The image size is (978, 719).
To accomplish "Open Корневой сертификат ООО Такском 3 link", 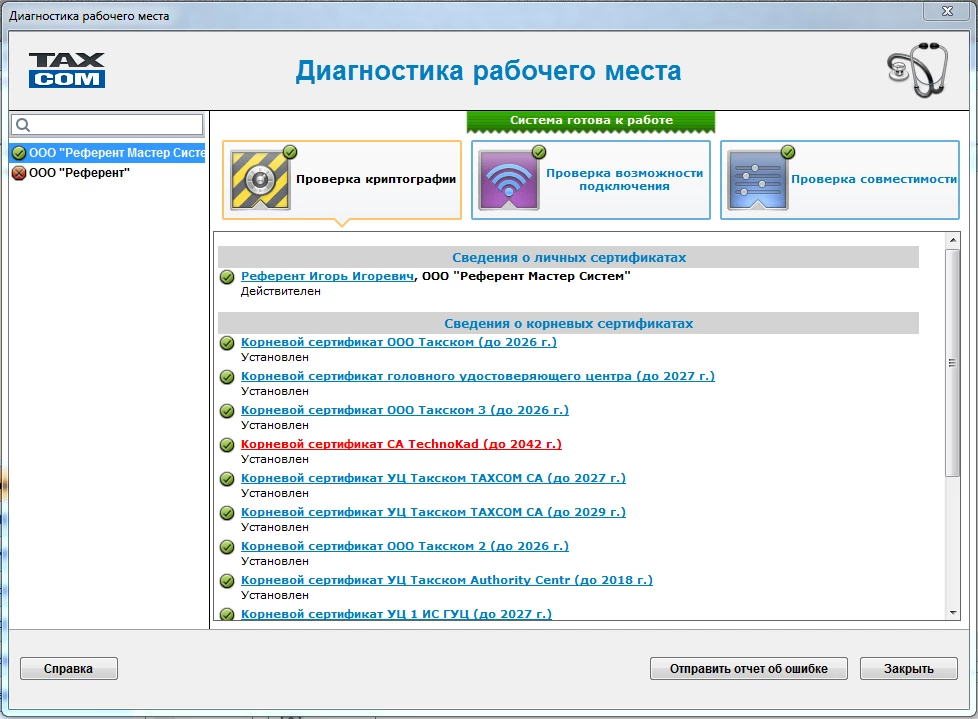I will (x=404, y=410).
